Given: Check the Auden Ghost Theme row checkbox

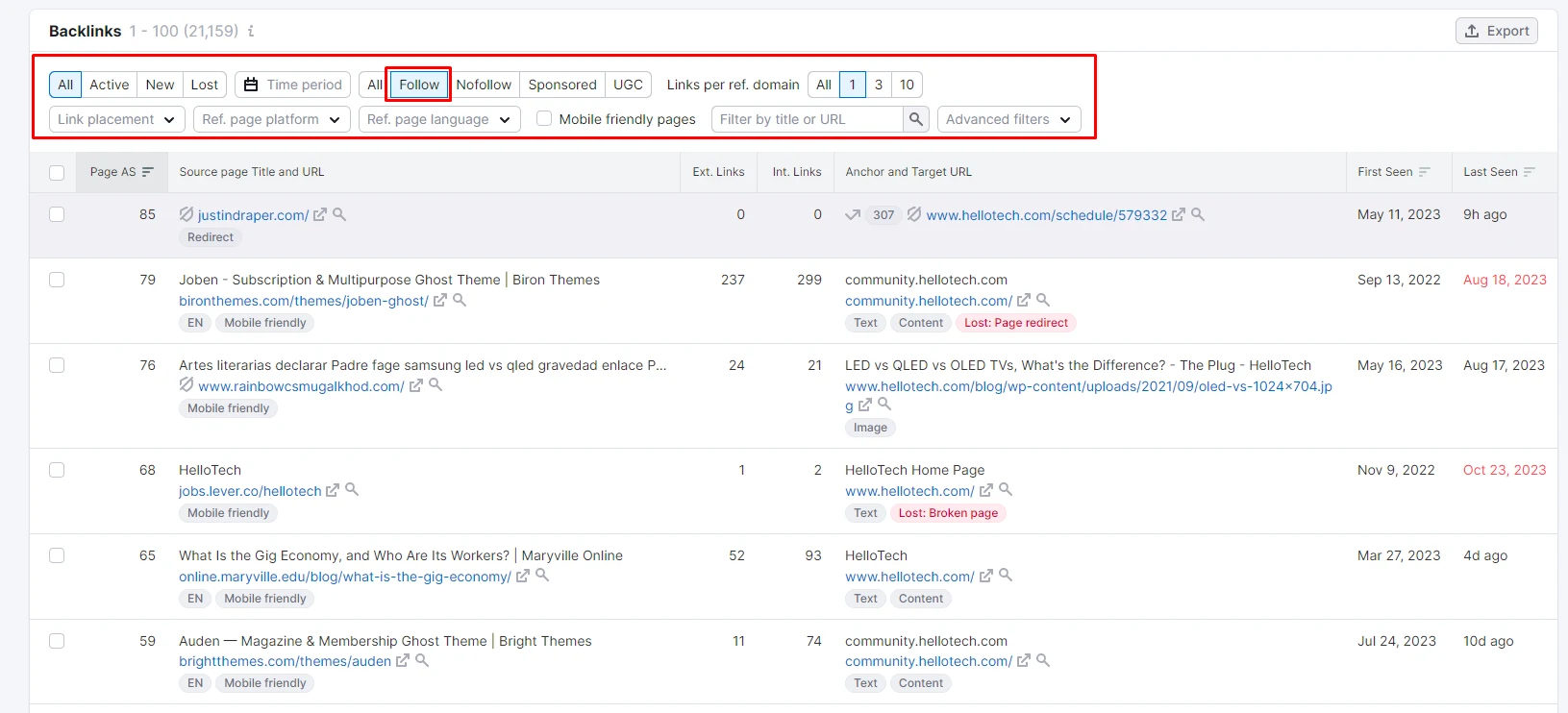Looking at the screenshot, I should coord(57,641).
